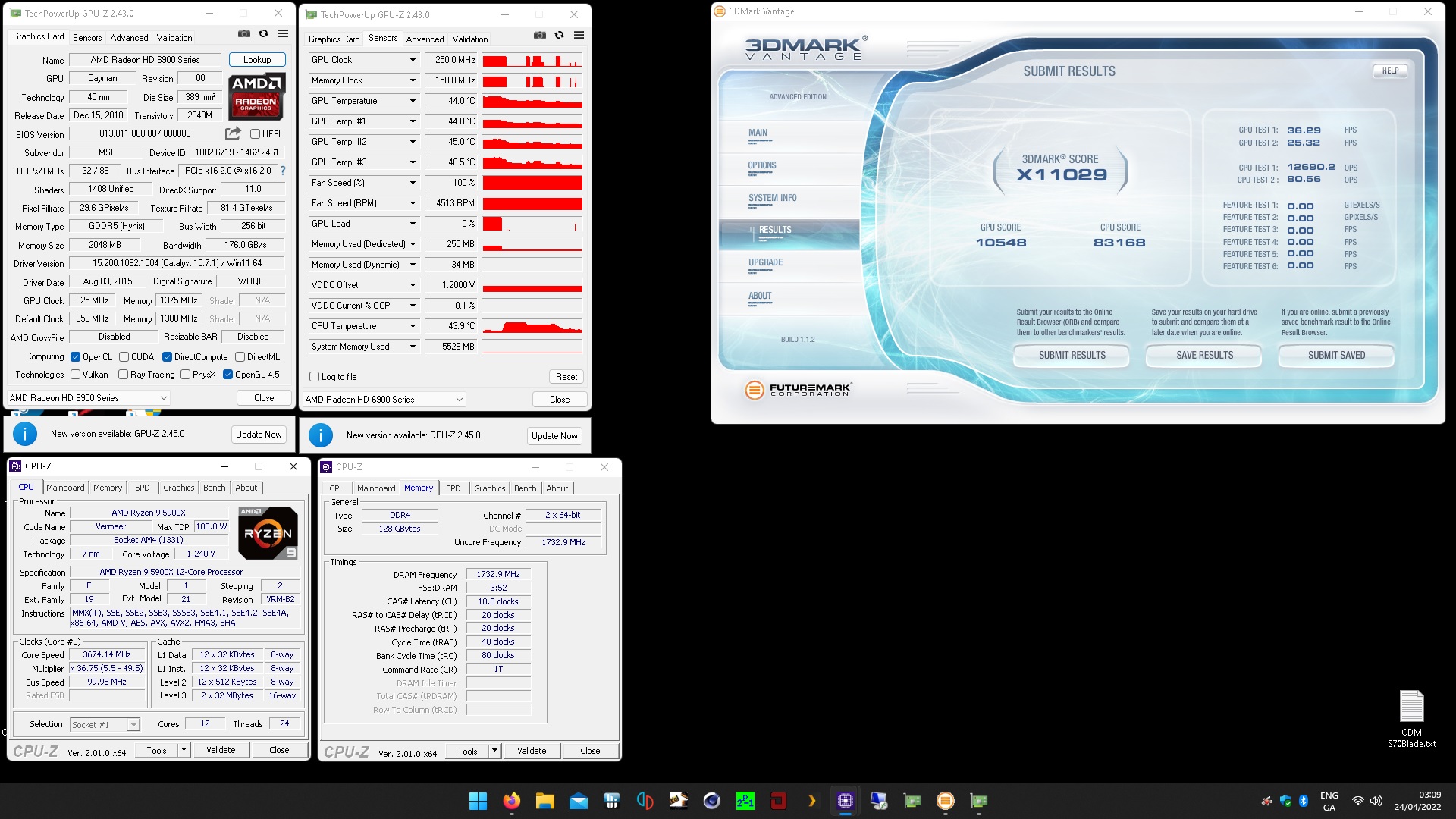This screenshot has width=1456, height=819.
Task: Click Fan Speed (RPM) red graph bar
Action: (532, 203)
